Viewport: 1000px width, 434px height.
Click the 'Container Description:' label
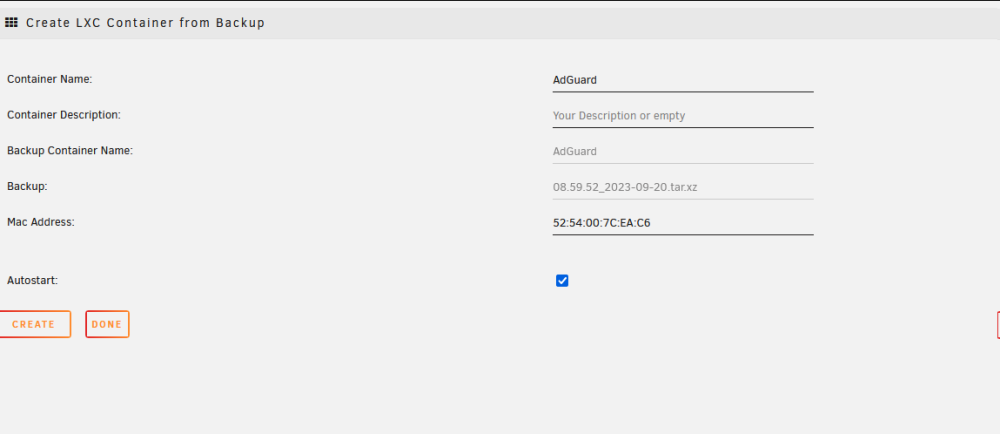coord(64,115)
